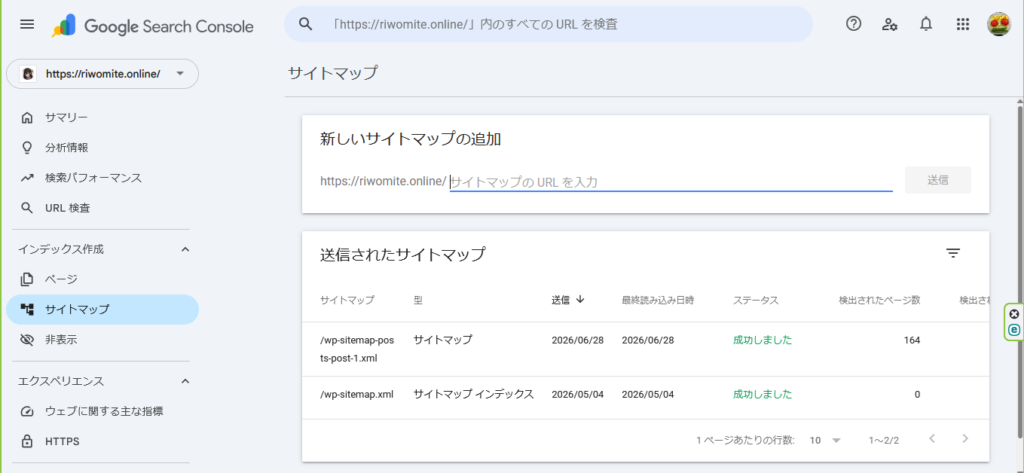Click discovered pages value 164

(x=912, y=340)
